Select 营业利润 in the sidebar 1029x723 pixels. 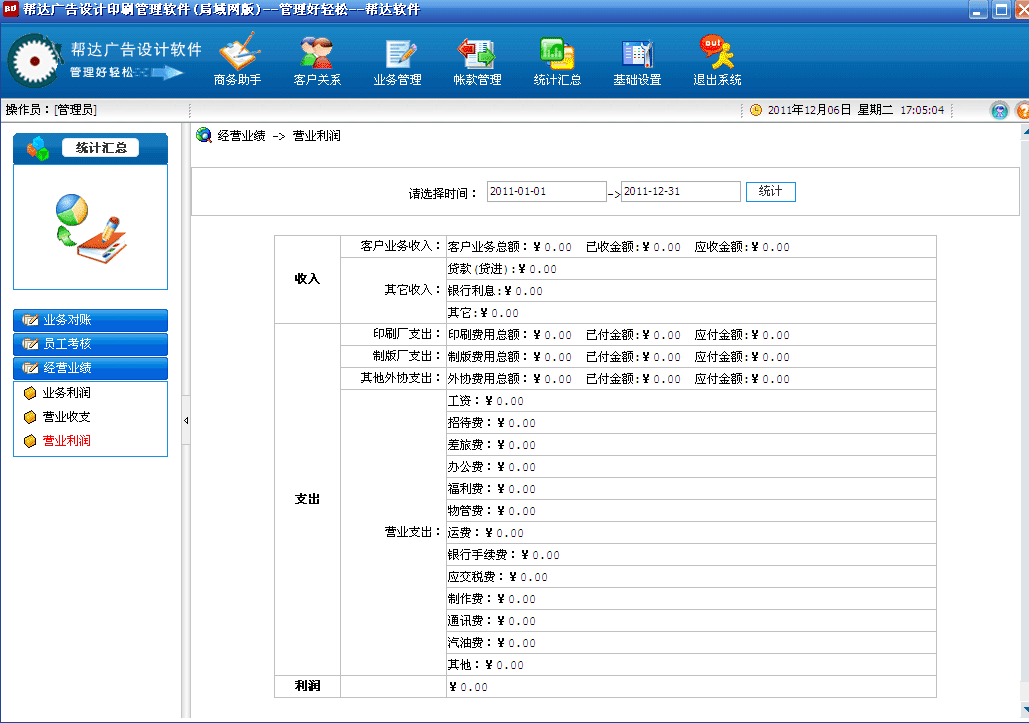point(66,441)
